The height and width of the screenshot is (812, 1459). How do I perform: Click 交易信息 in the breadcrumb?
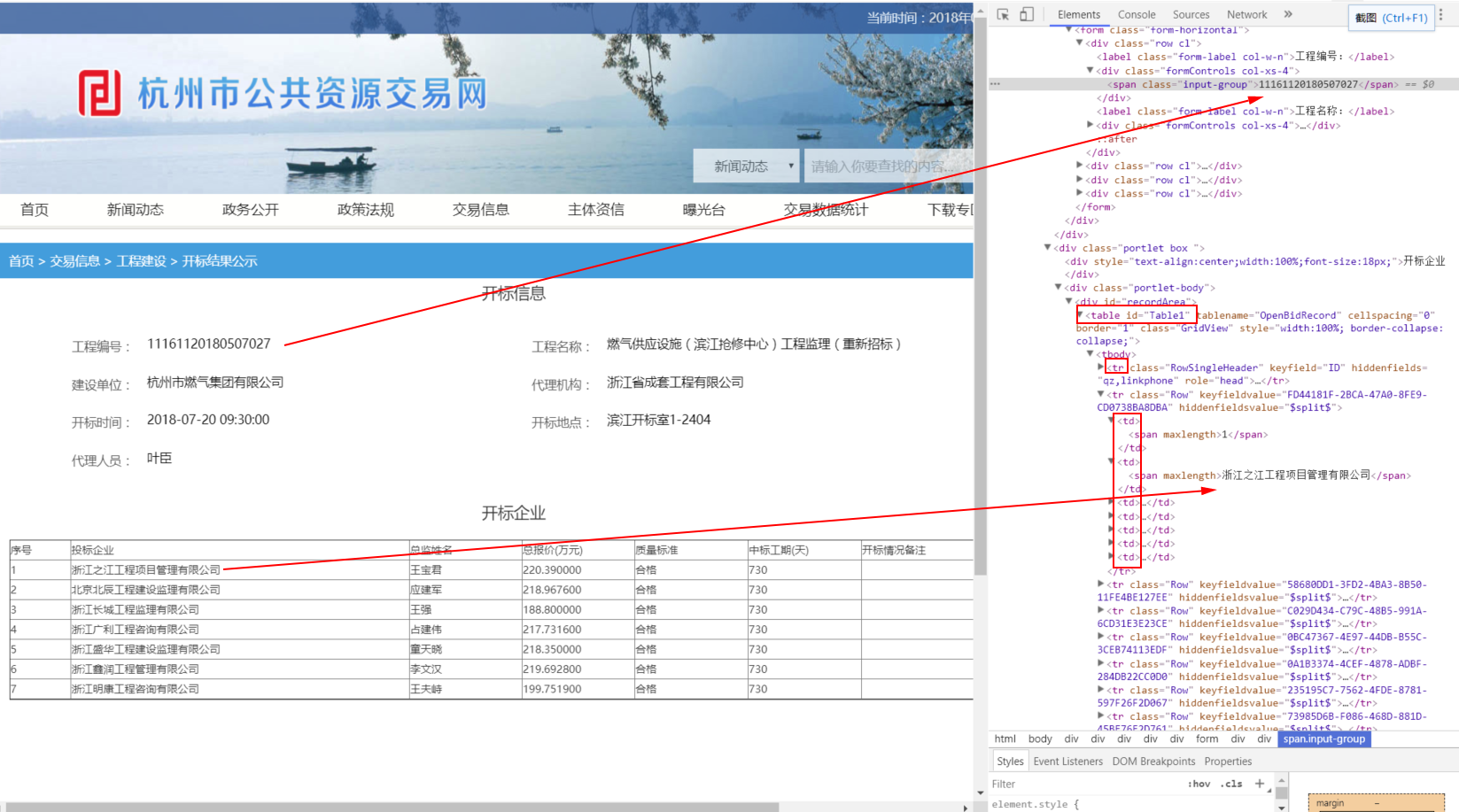coord(75,261)
